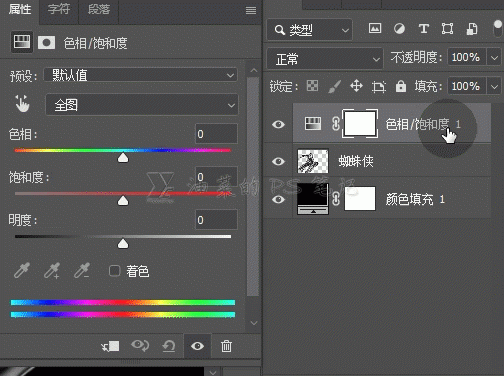Viewport: 504px width, 376px height.
Task: Lock transparent pixels icon
Action: click(x=312, y=86)
